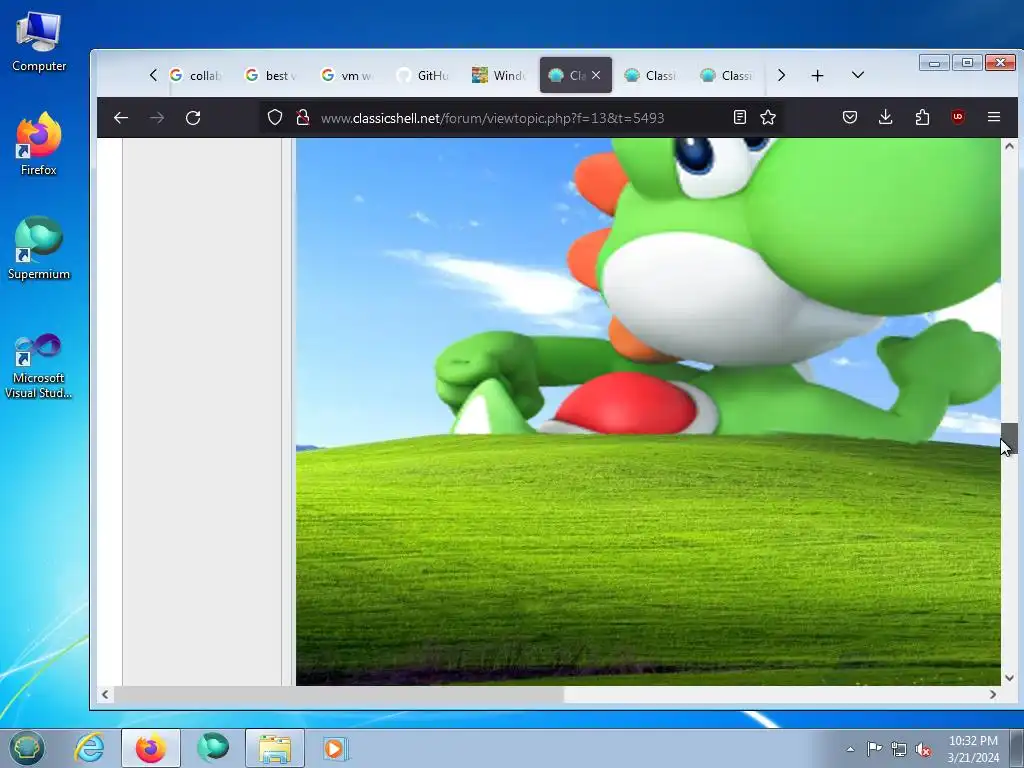The width and height of the screenshot is (1024, 768).
Task: Toggle reader view in address bar
Action: coord(739,118)
